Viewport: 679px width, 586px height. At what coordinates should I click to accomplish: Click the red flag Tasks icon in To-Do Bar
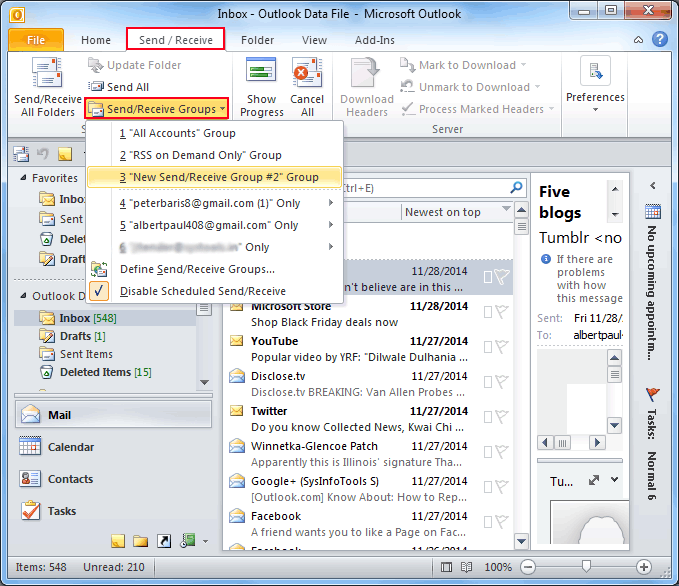[x=653, y=395]
